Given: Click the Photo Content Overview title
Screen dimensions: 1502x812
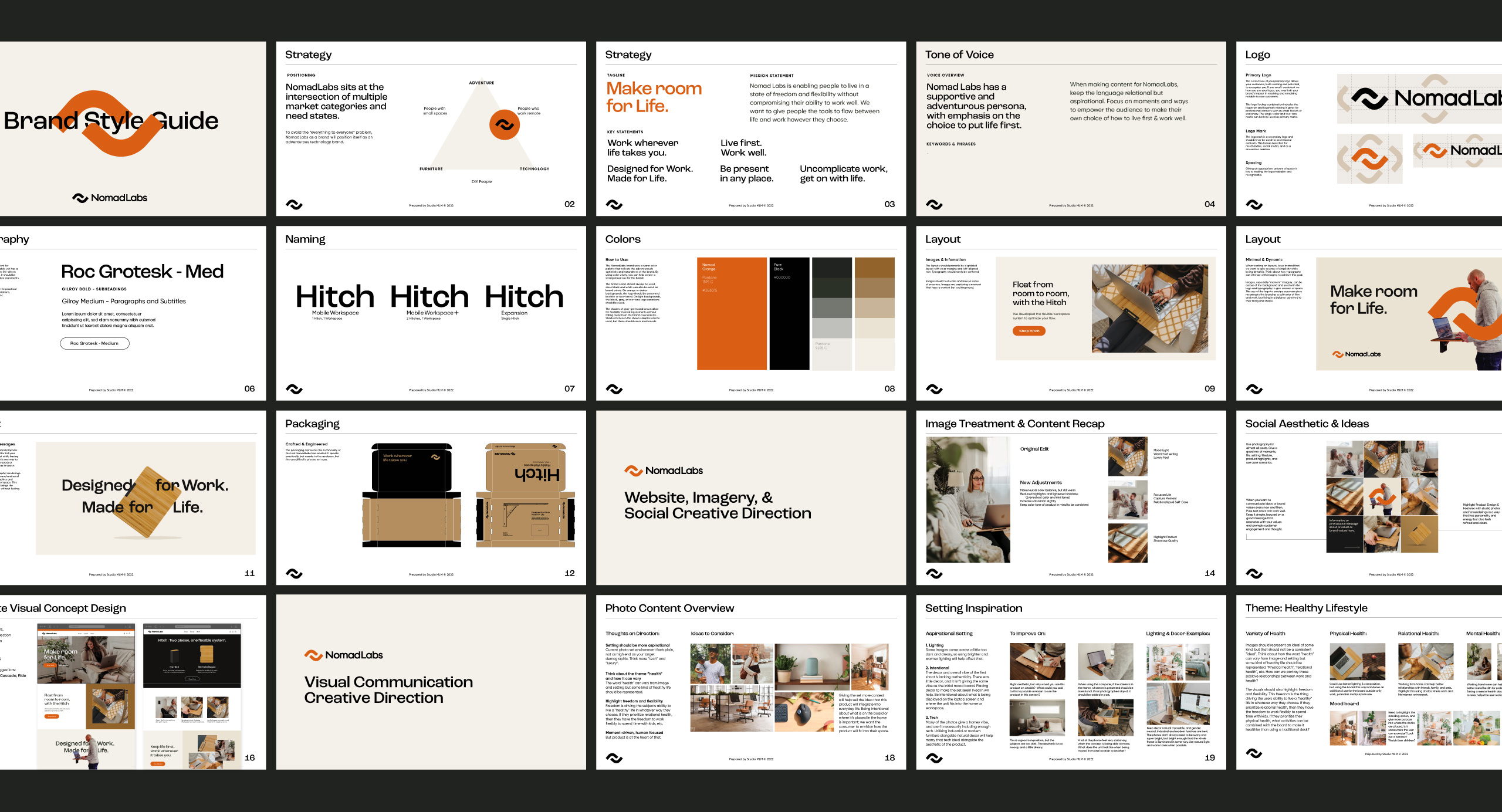Looking at the screenshot, I should 669,608.
